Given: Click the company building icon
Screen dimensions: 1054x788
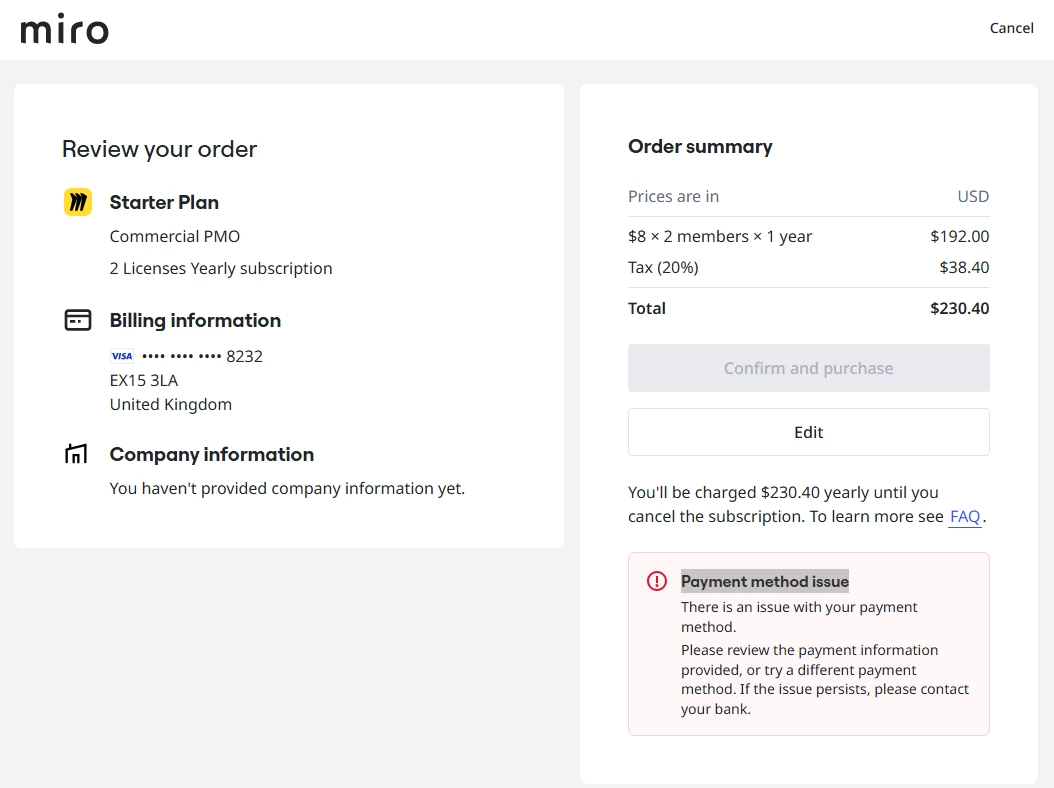Looking at the screenshot, I should point(77,455).
